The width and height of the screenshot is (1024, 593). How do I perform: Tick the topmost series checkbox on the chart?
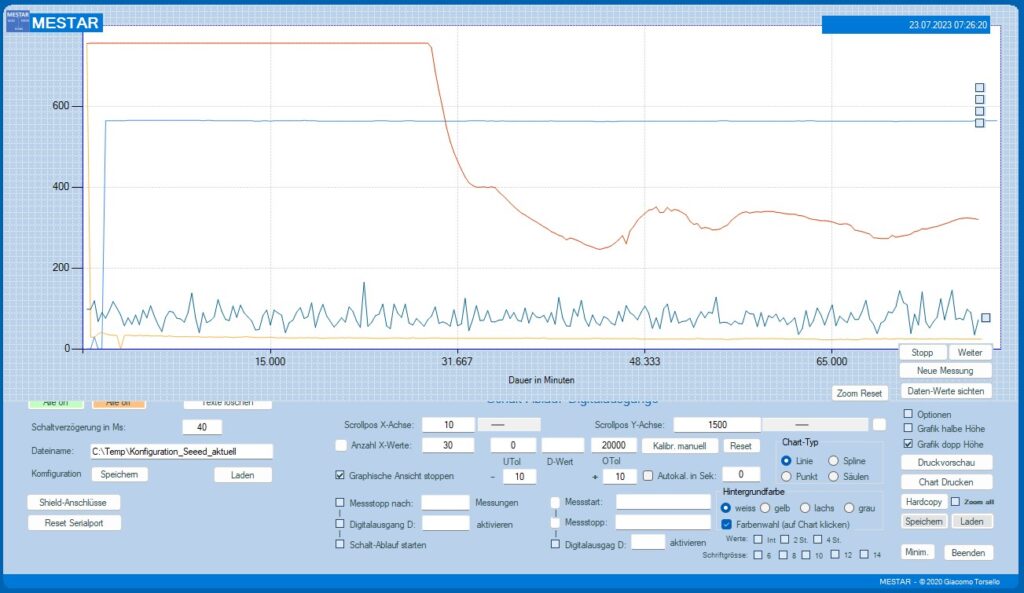(x=980, y=88)
